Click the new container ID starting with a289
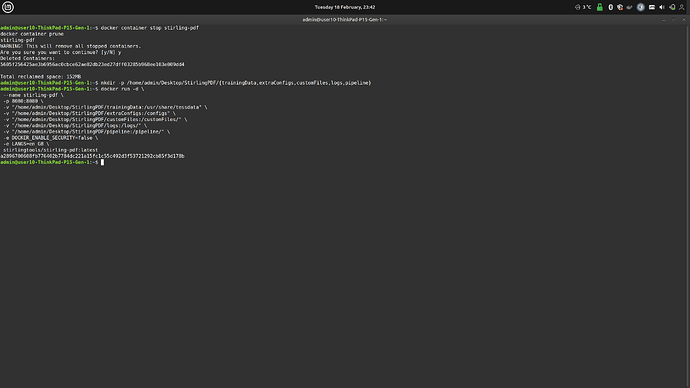The height and width of the screenshot is (388, 690). [92, 156]
